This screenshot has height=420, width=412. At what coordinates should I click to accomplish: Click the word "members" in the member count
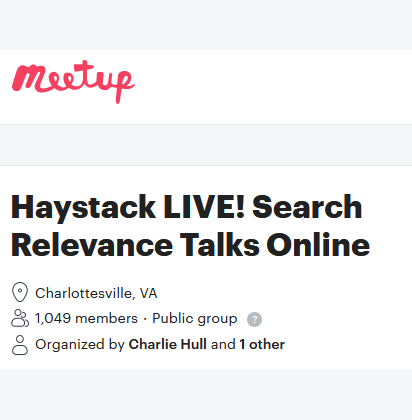tap(106, 318)
